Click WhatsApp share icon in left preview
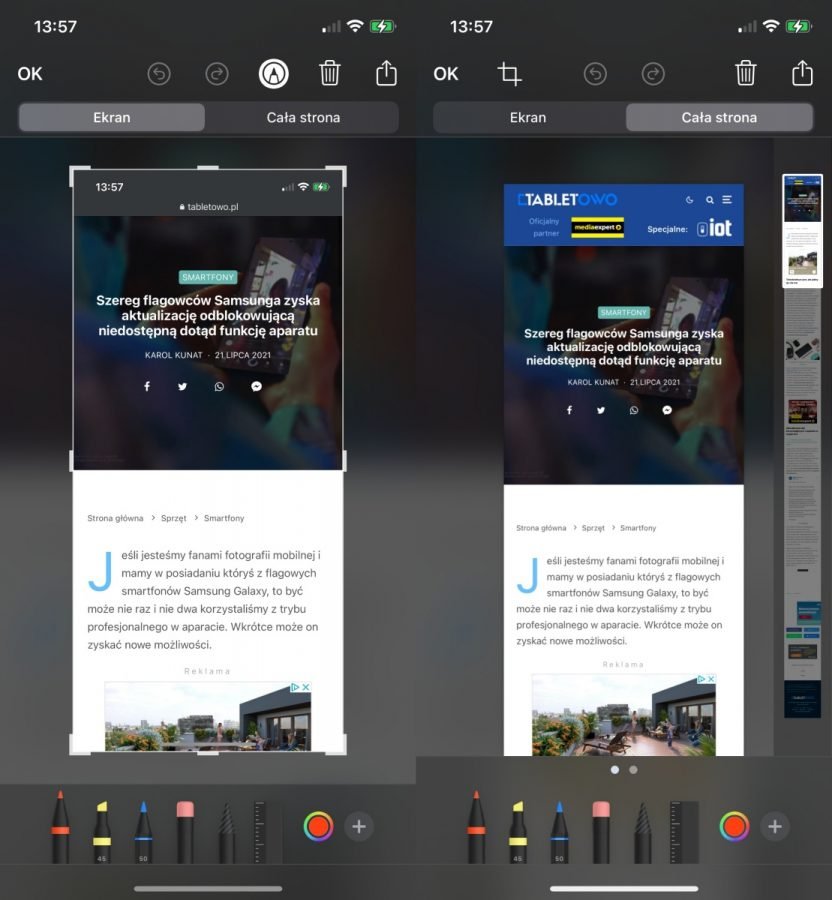832x900 pixels. [x=219, y=386]
